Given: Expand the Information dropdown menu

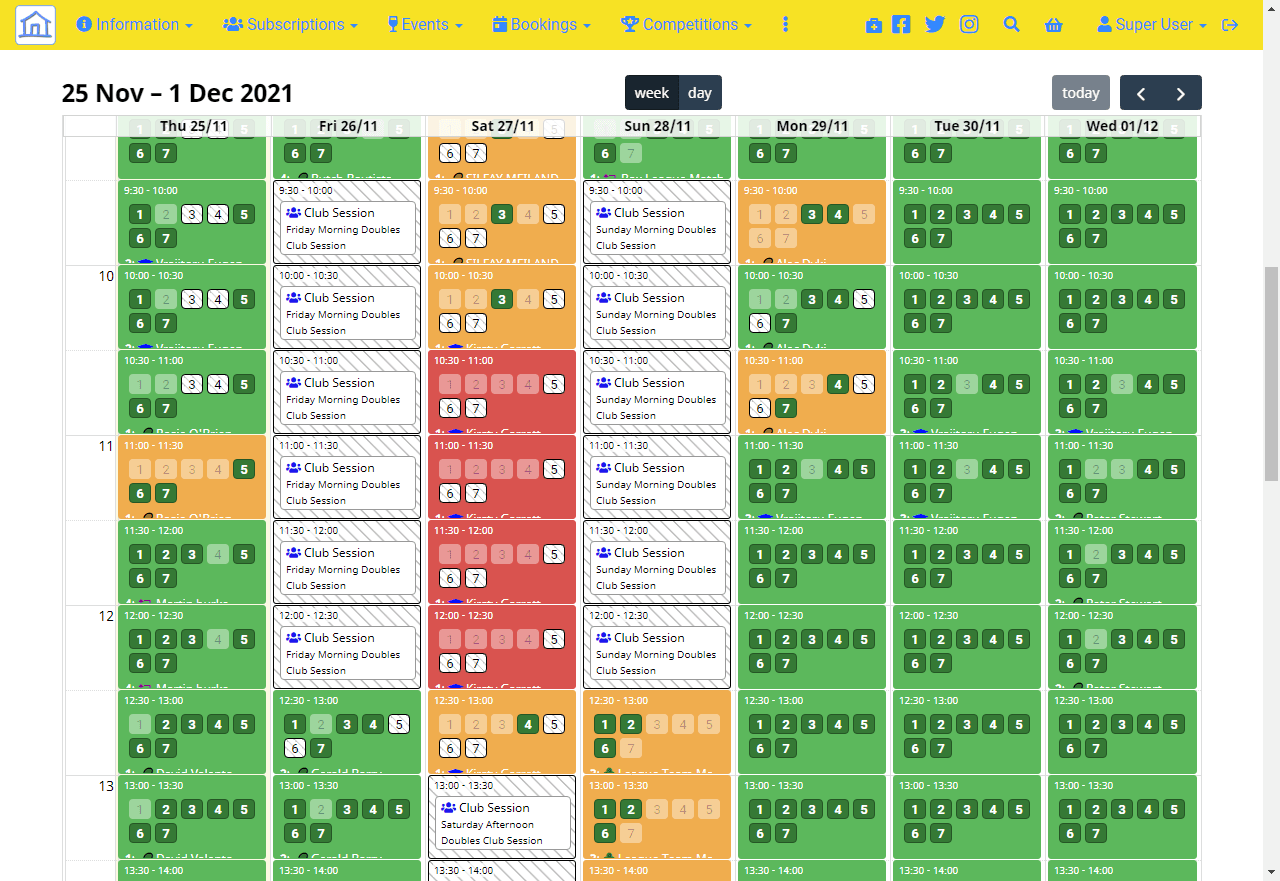Looking at the screenshot, I should coord(134,25).
